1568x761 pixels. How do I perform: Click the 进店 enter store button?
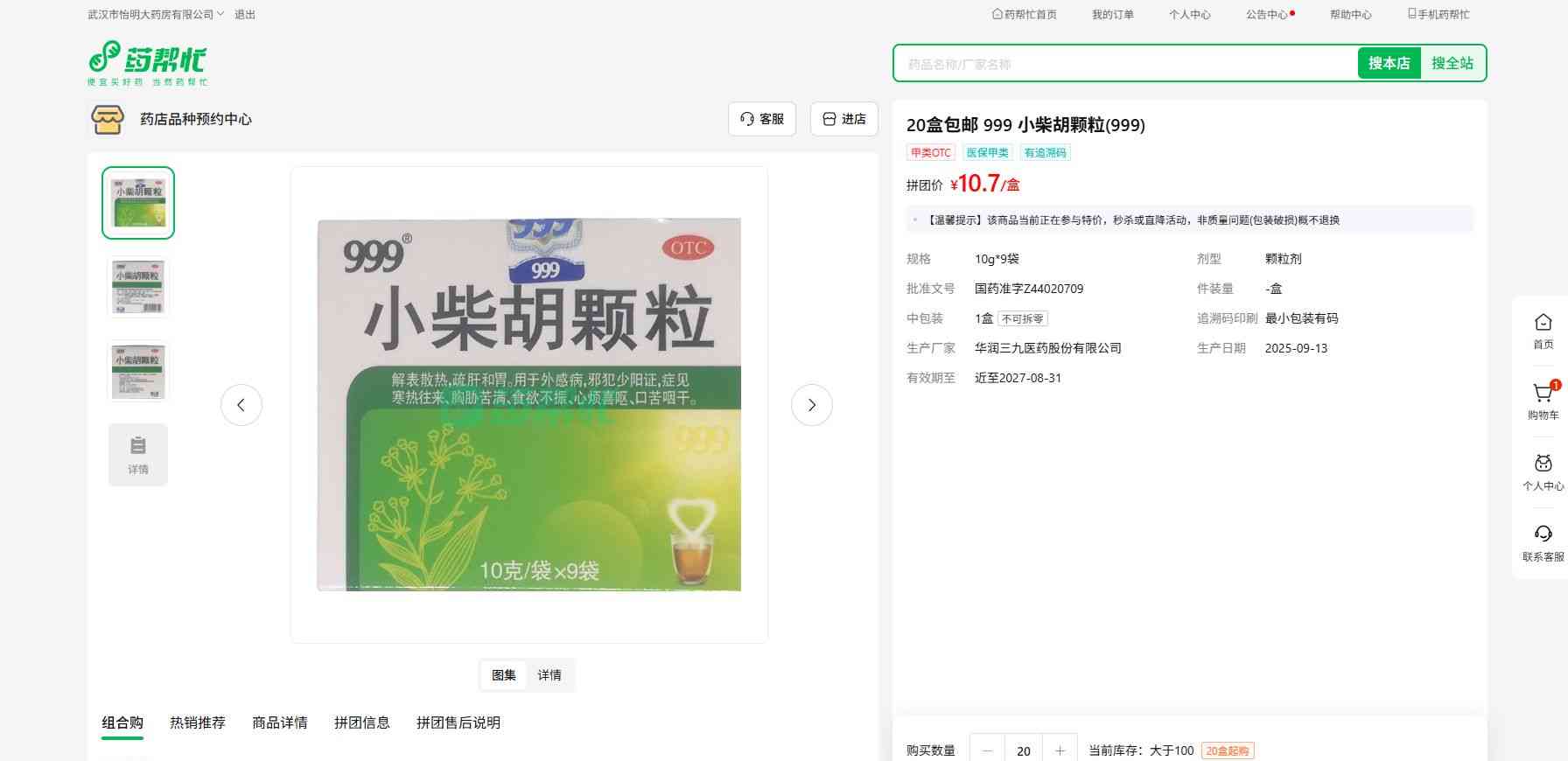843,119
